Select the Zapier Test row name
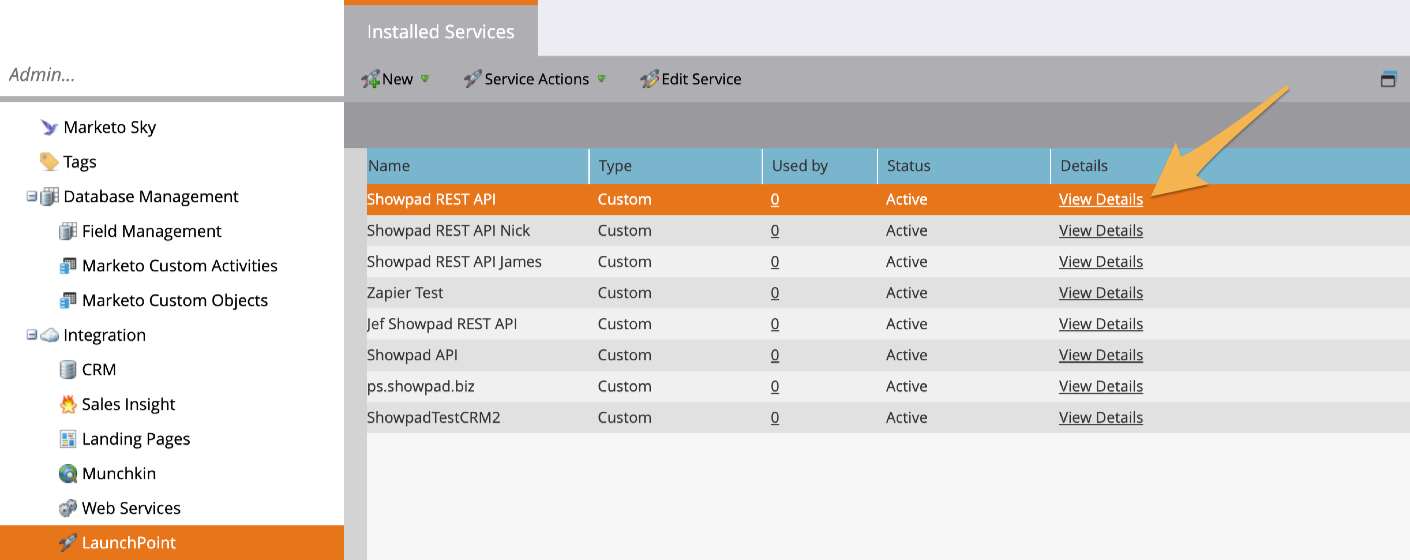 405,292
